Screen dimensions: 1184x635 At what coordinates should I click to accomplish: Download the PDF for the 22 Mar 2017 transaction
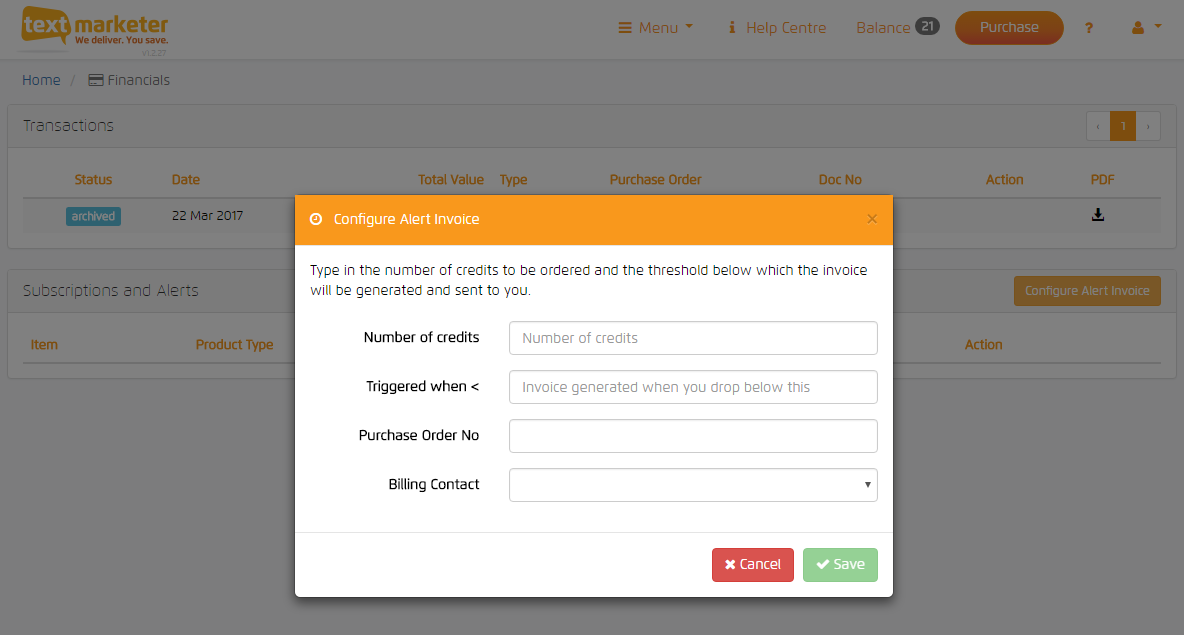(1098, 214)
